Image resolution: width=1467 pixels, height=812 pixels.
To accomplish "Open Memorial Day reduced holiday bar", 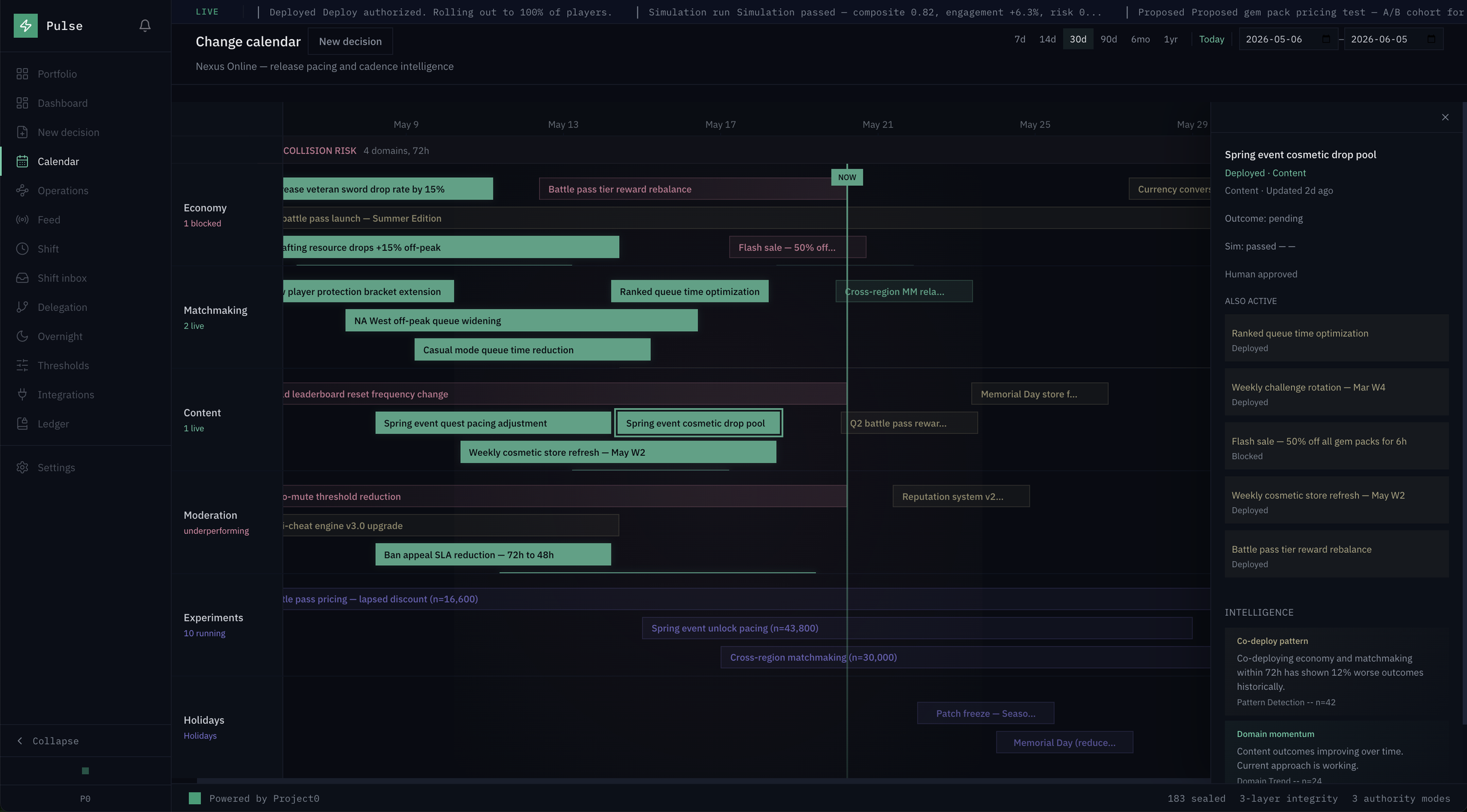I will click(1064, 742).
